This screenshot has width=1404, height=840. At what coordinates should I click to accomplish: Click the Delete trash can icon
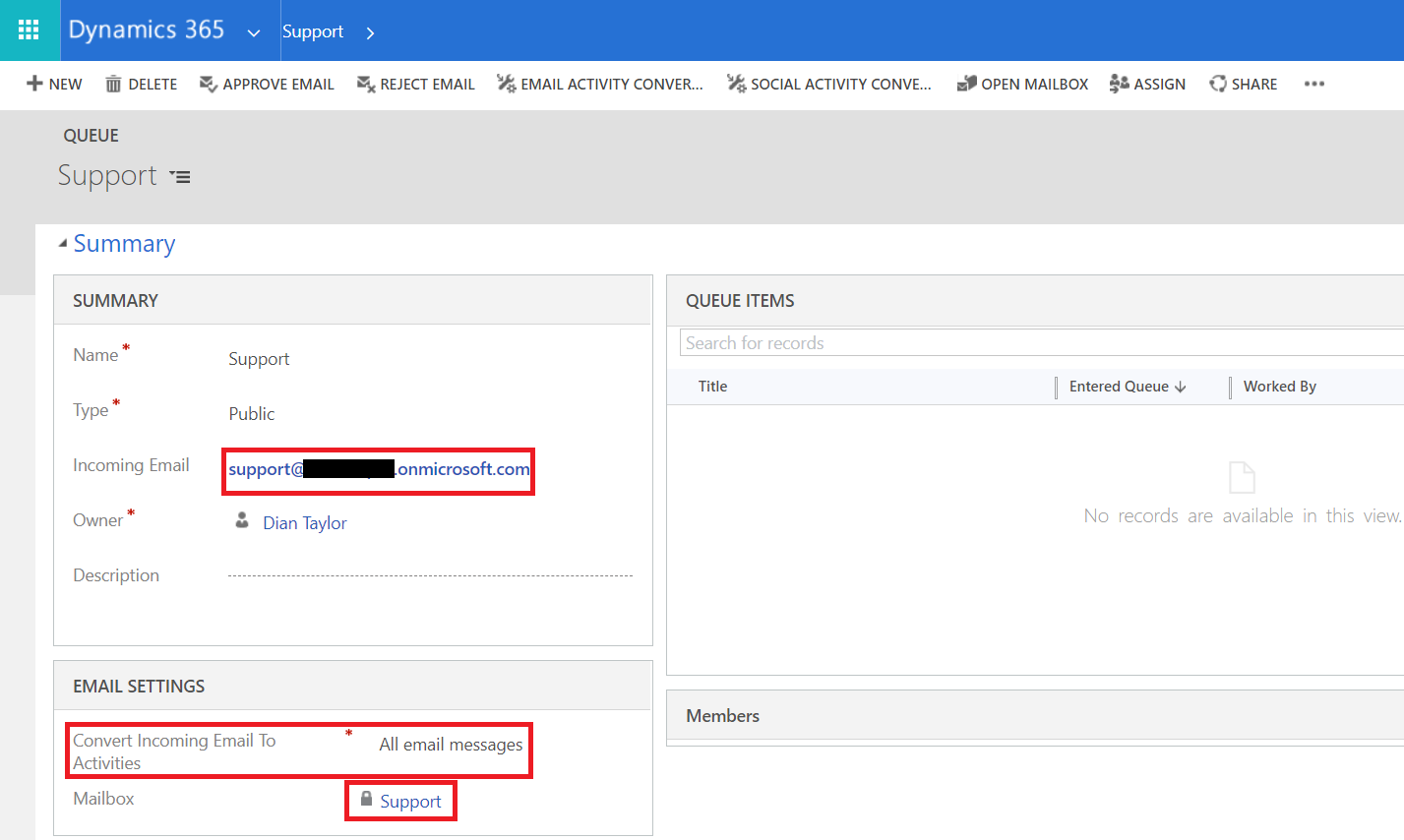coord(113,84)
